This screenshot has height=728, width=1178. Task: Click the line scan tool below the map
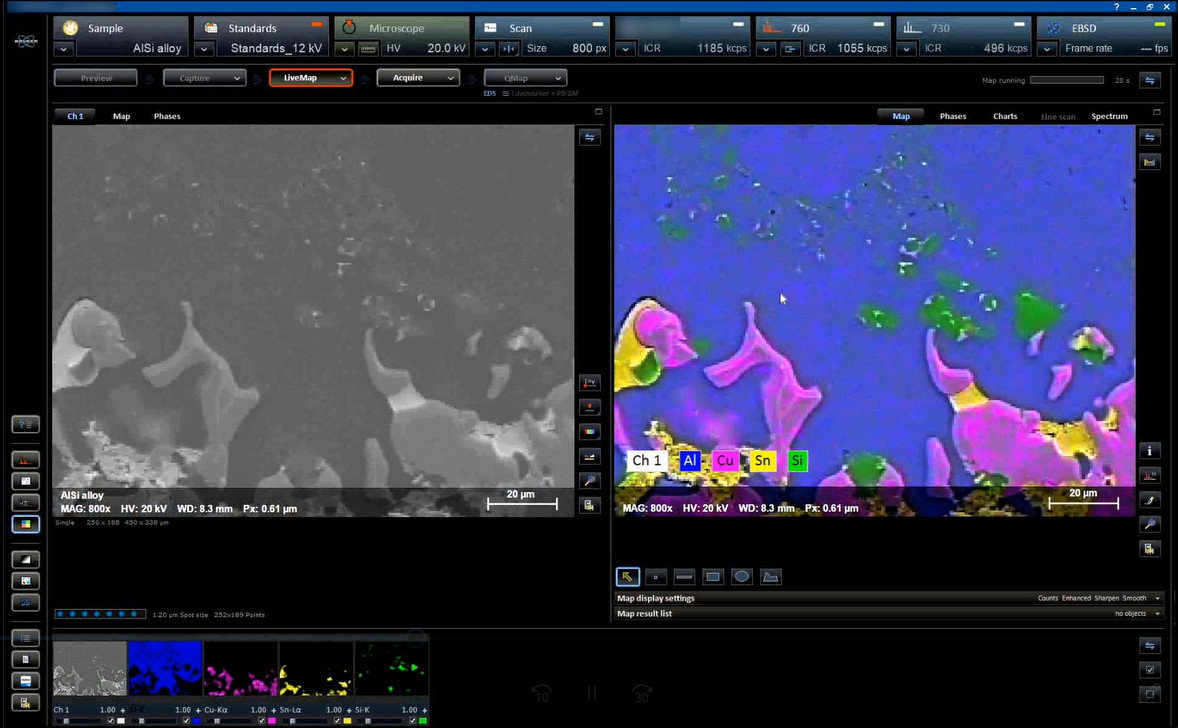click(x=684, y=576)
